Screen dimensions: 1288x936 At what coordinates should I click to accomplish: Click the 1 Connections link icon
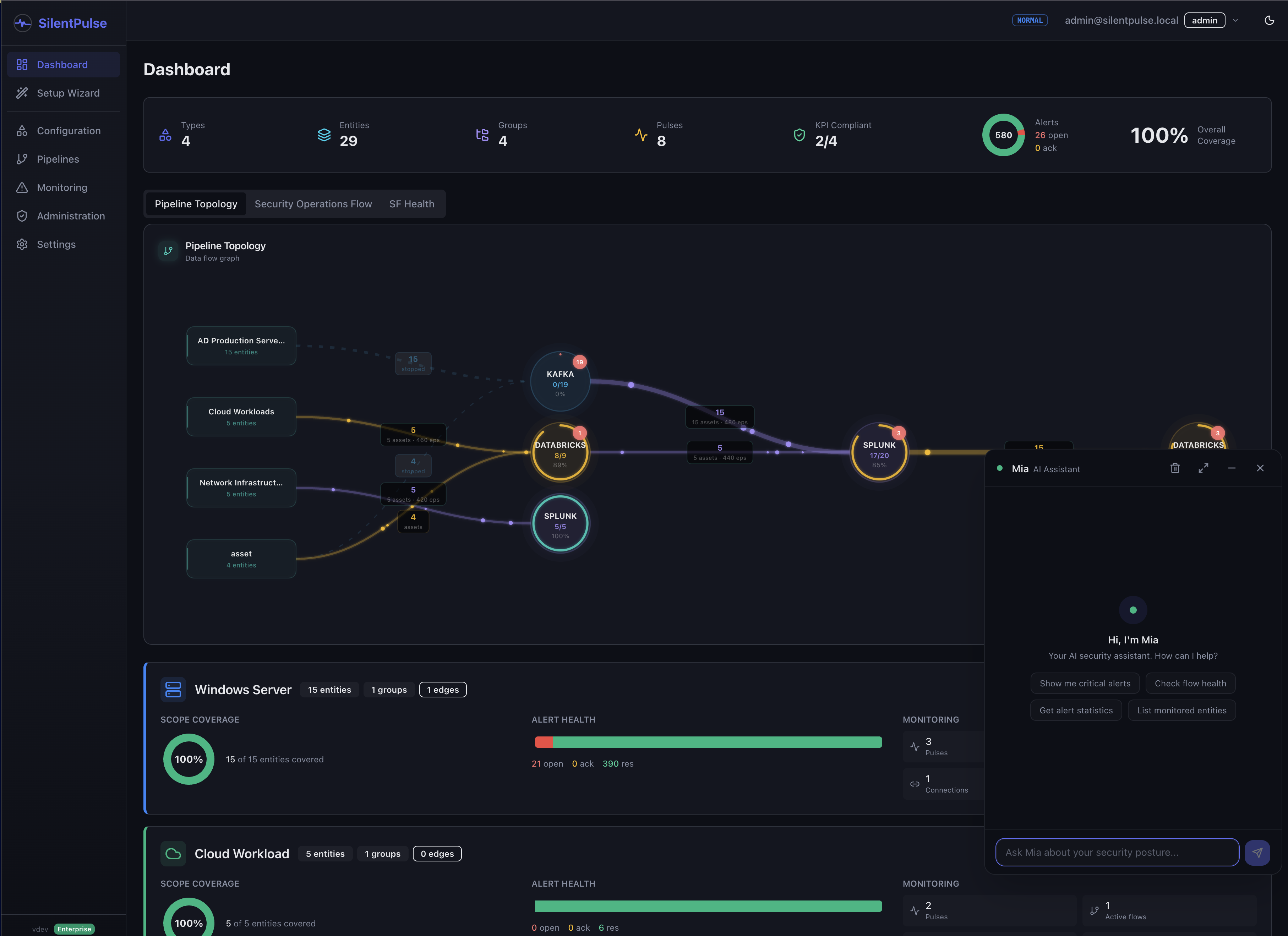914,784
